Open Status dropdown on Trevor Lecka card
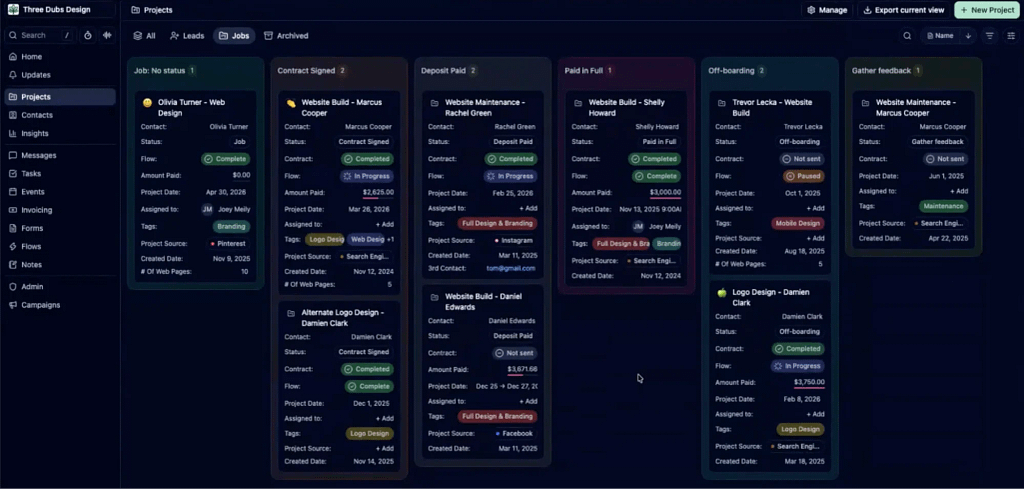Viewport: 1024px width, 489px height. (x=800, y=142)
